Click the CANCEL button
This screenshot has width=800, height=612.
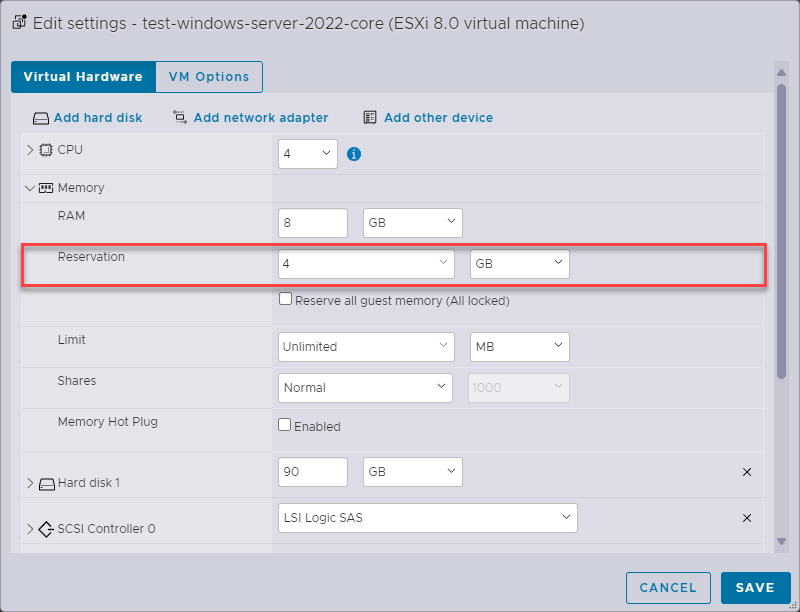coord(668,588)
